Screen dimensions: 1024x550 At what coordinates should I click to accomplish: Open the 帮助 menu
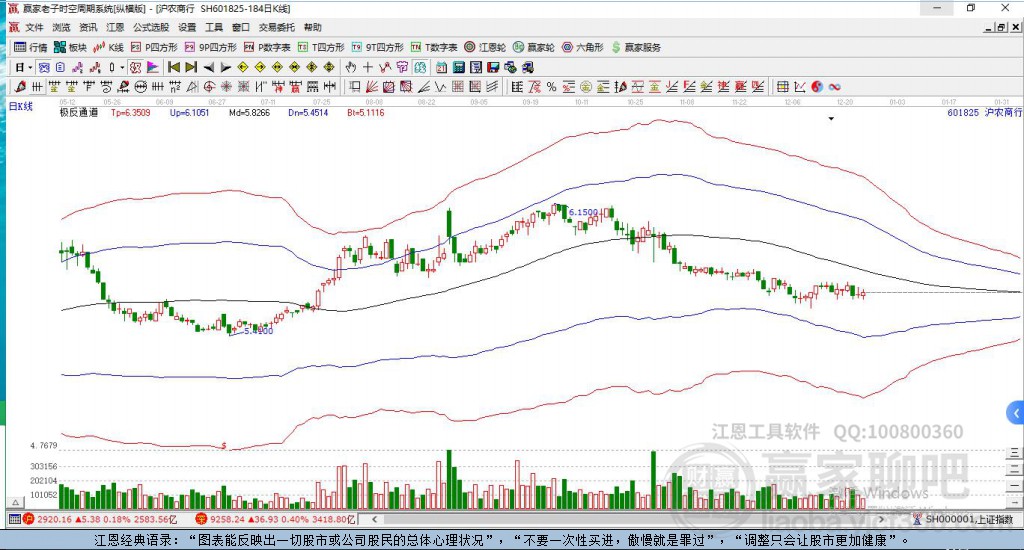[312, 27]
